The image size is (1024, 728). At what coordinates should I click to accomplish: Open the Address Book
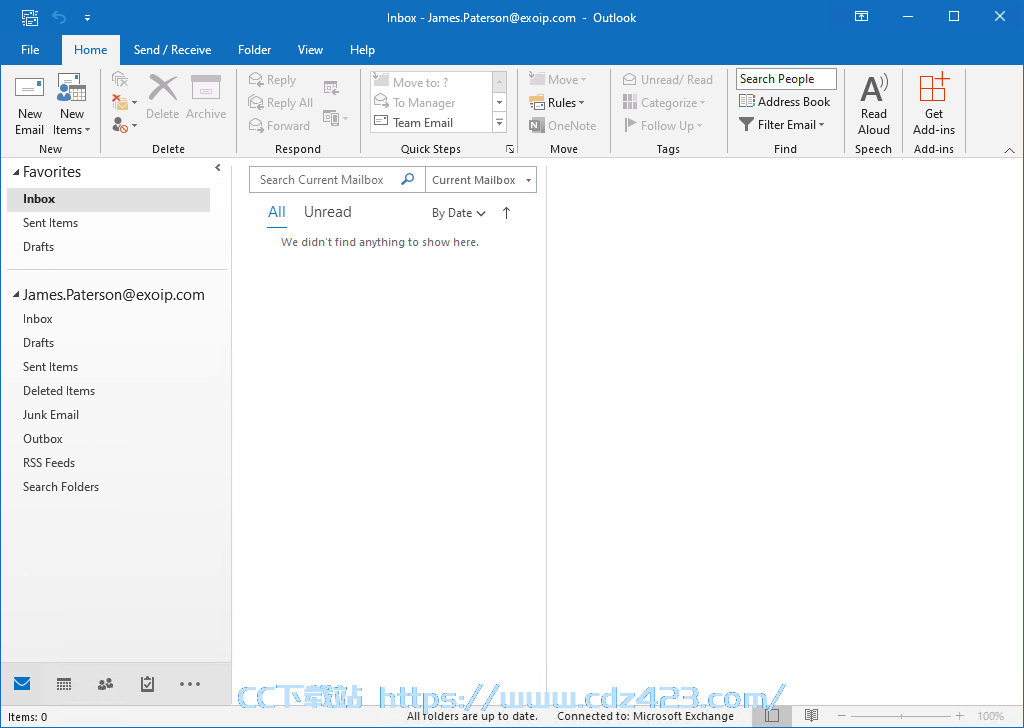pos(784,102)
